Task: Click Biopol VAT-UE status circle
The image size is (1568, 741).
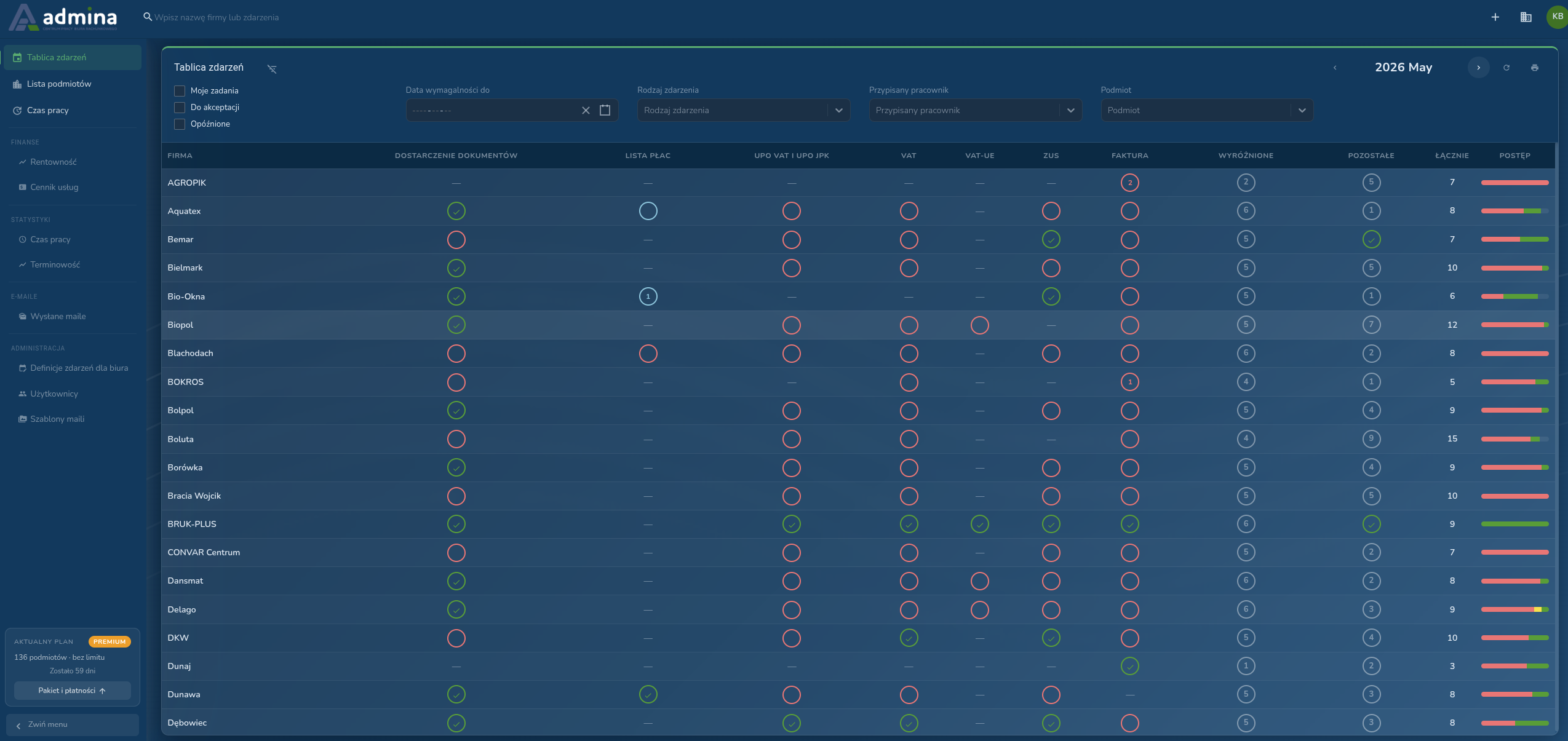Action: click(980, 325)
